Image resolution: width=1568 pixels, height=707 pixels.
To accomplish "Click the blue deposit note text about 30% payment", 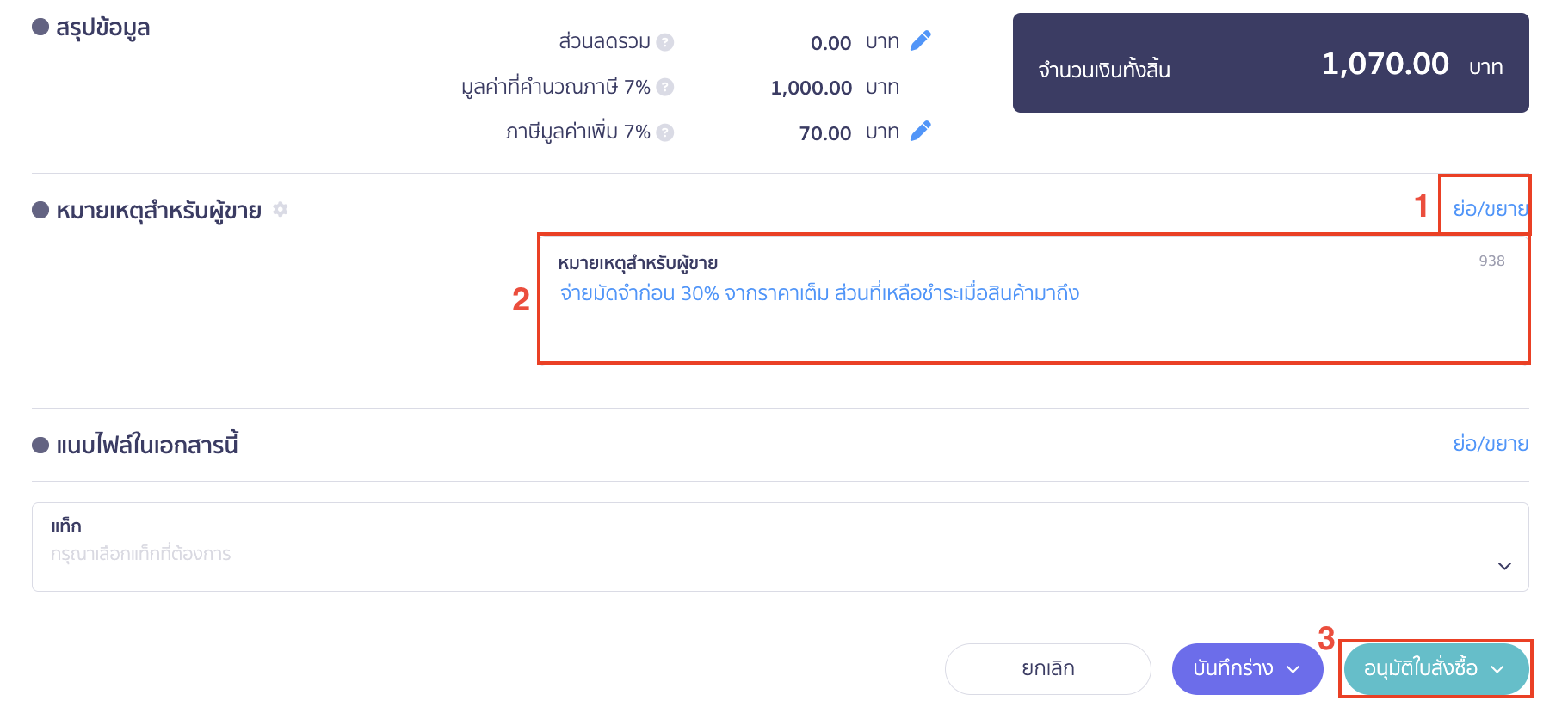I will (x=820, y=292).
